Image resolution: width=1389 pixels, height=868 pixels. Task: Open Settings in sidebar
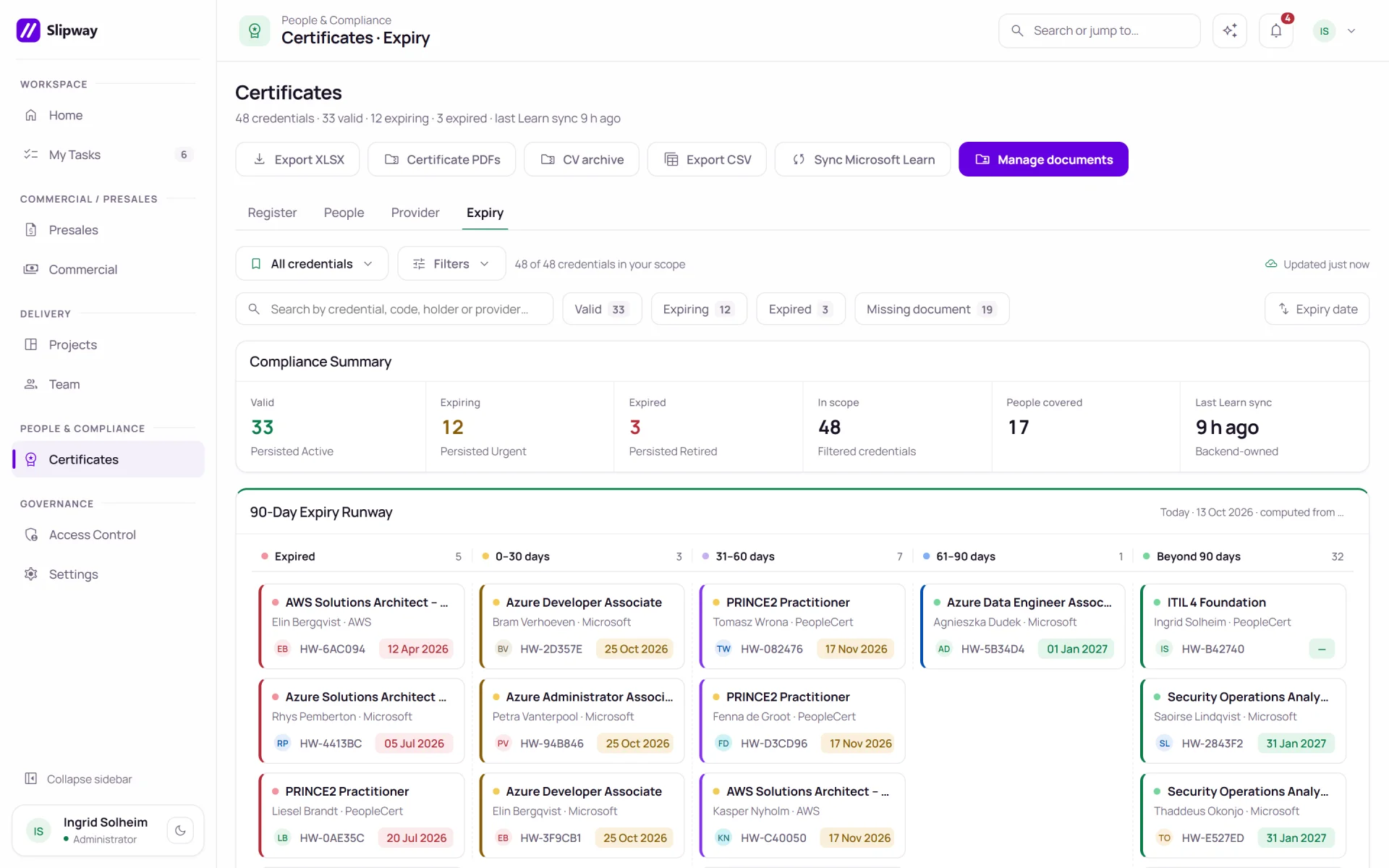[x=108, y=574]
